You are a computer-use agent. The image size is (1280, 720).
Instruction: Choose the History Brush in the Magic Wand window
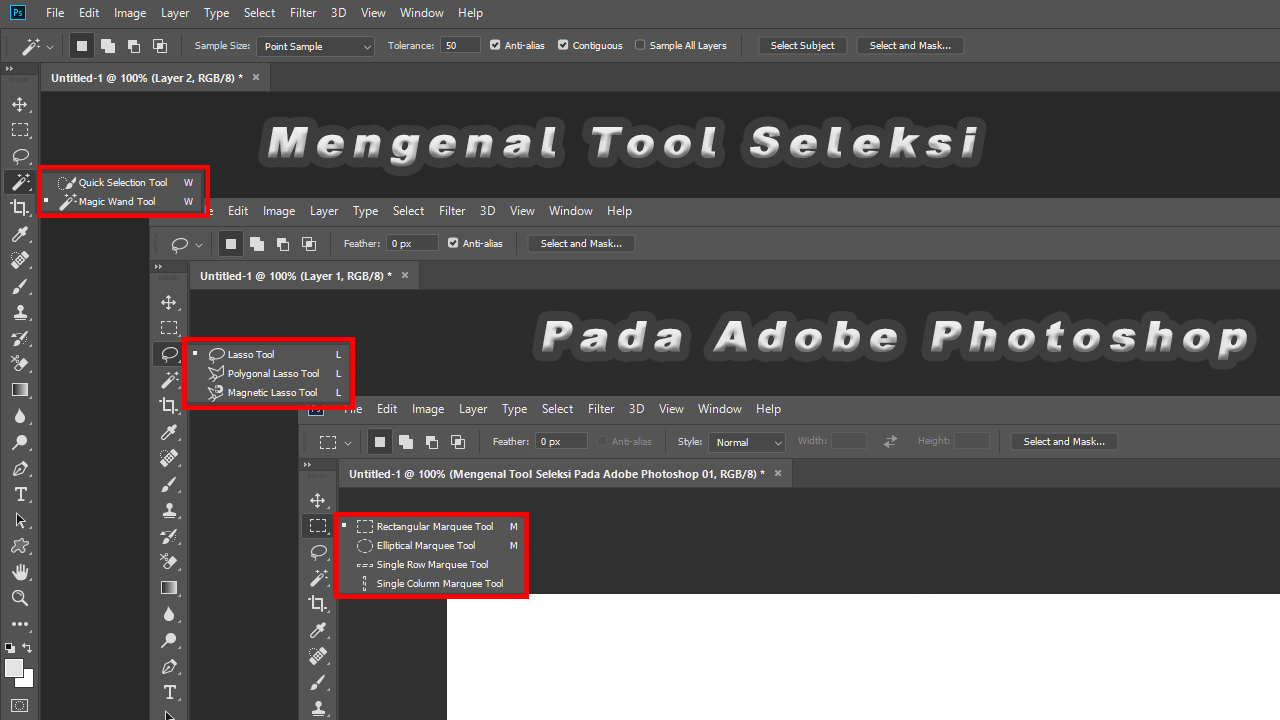tap(19, 338)
